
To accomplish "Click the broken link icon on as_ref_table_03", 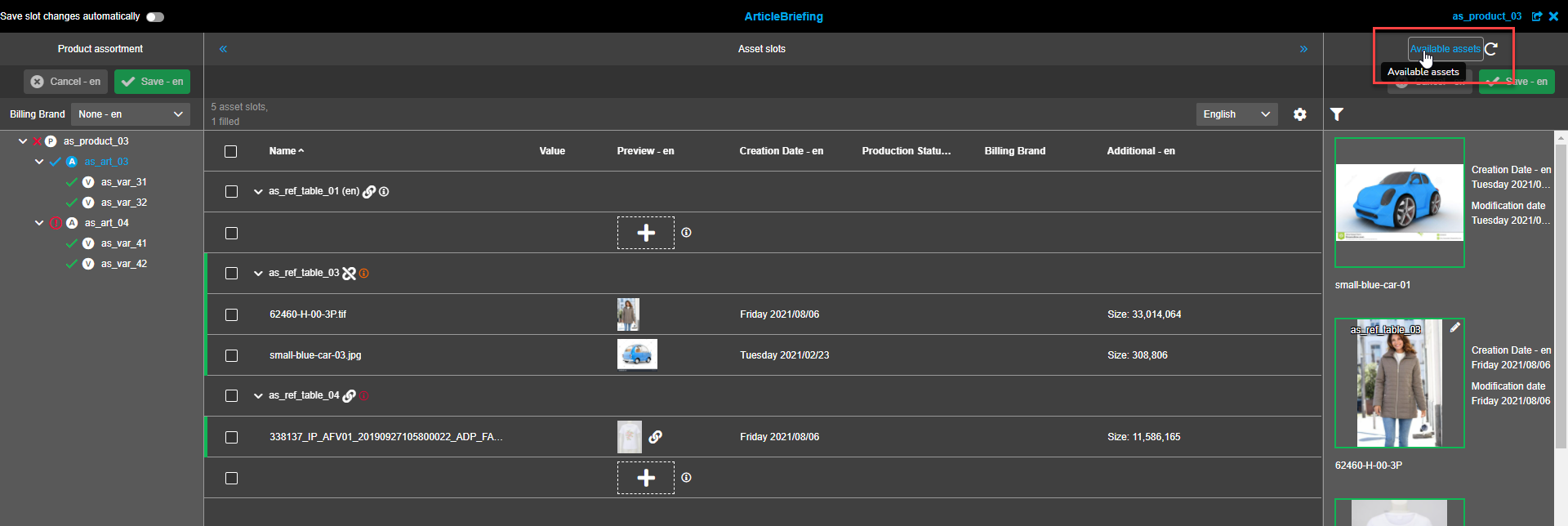I will [x=349, y=274].
